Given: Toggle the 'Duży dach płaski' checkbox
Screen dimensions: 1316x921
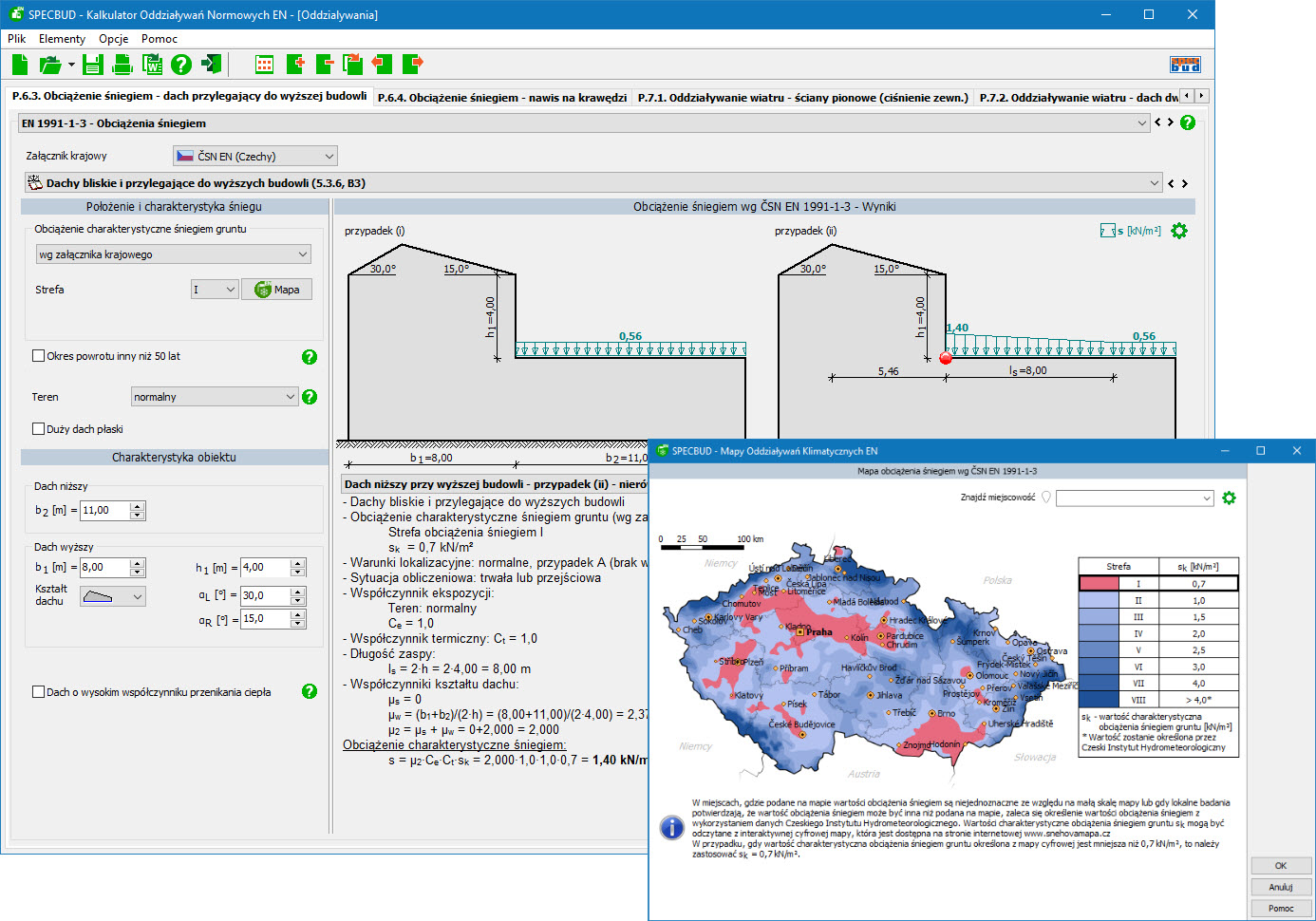Looking at the screenshot, I should tap(39, 429).
